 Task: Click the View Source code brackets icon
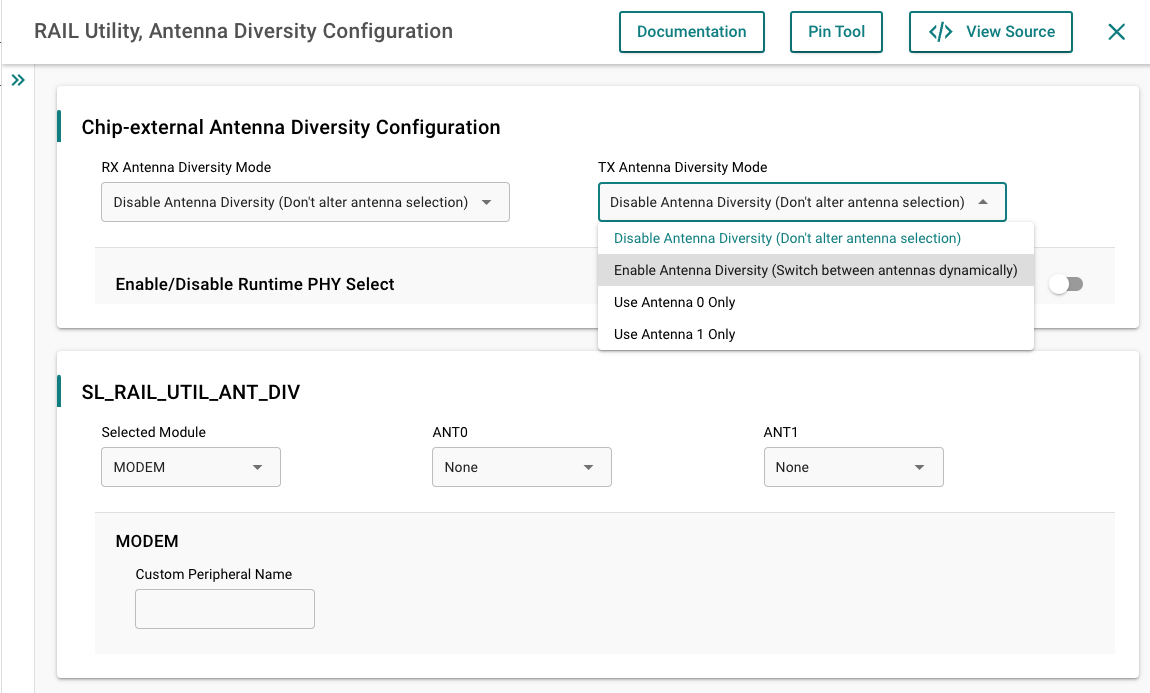(940, 32)
